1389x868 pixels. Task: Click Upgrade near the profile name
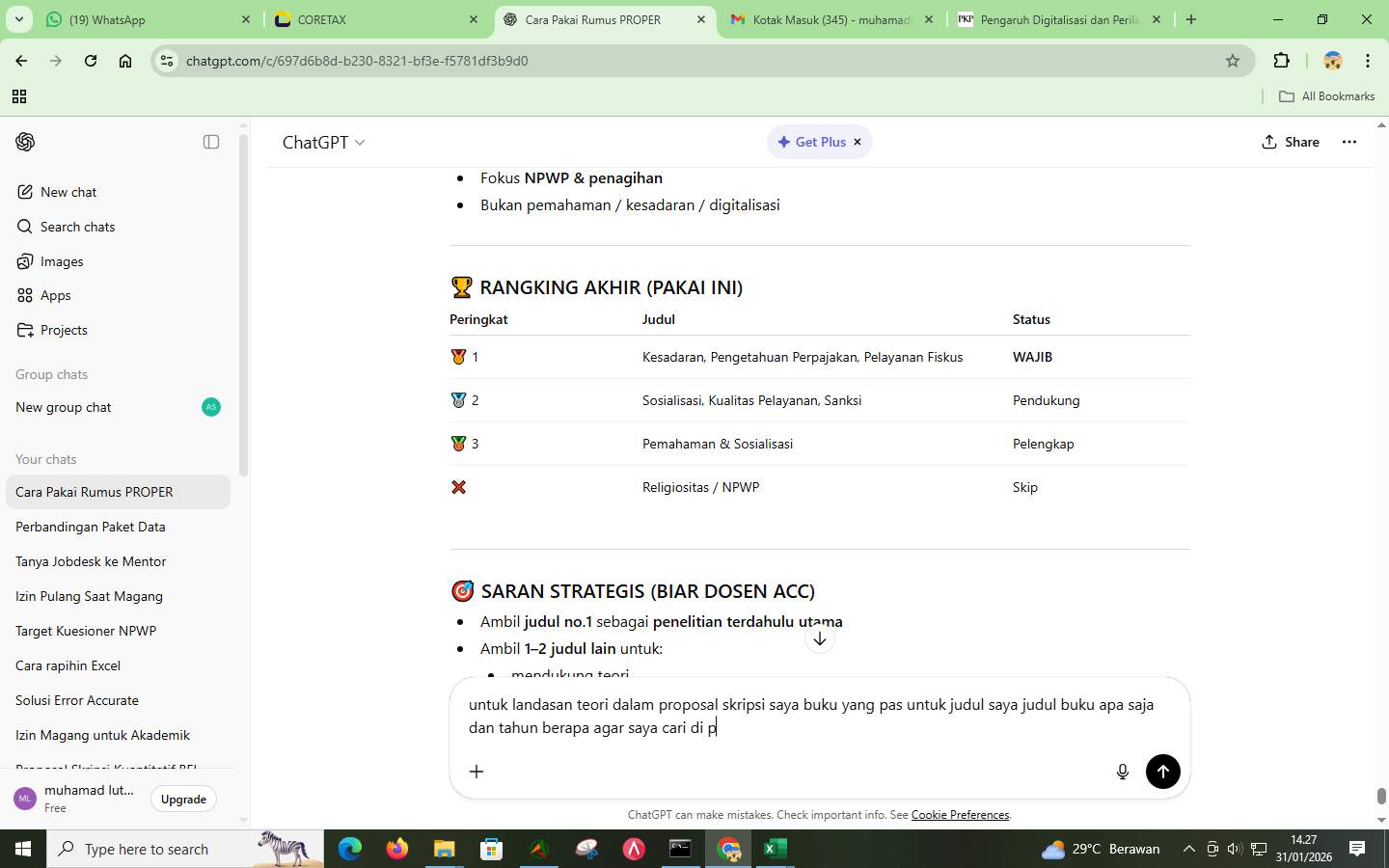pyautogui.click(x=182, y=799)
